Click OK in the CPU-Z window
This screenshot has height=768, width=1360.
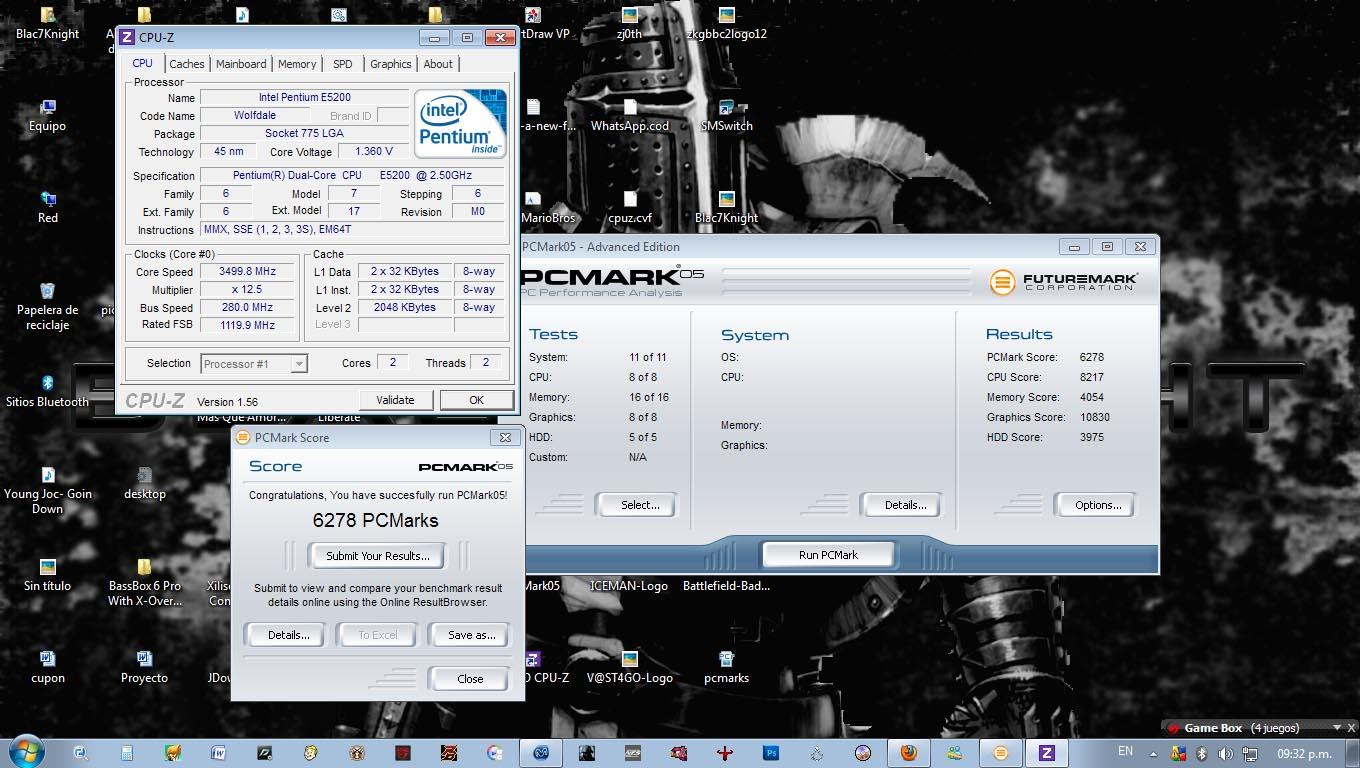coord(476,400)
